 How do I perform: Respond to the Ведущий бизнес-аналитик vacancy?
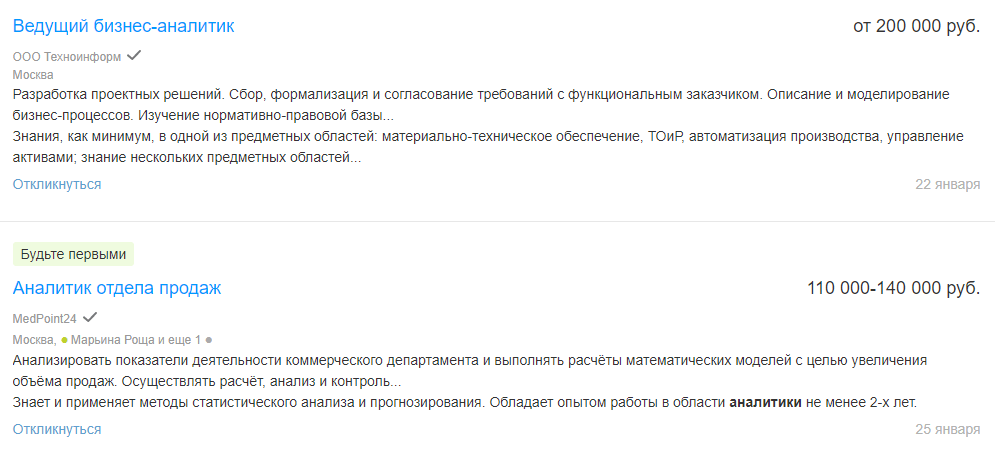pyautogui.click(x=57, y=184)
